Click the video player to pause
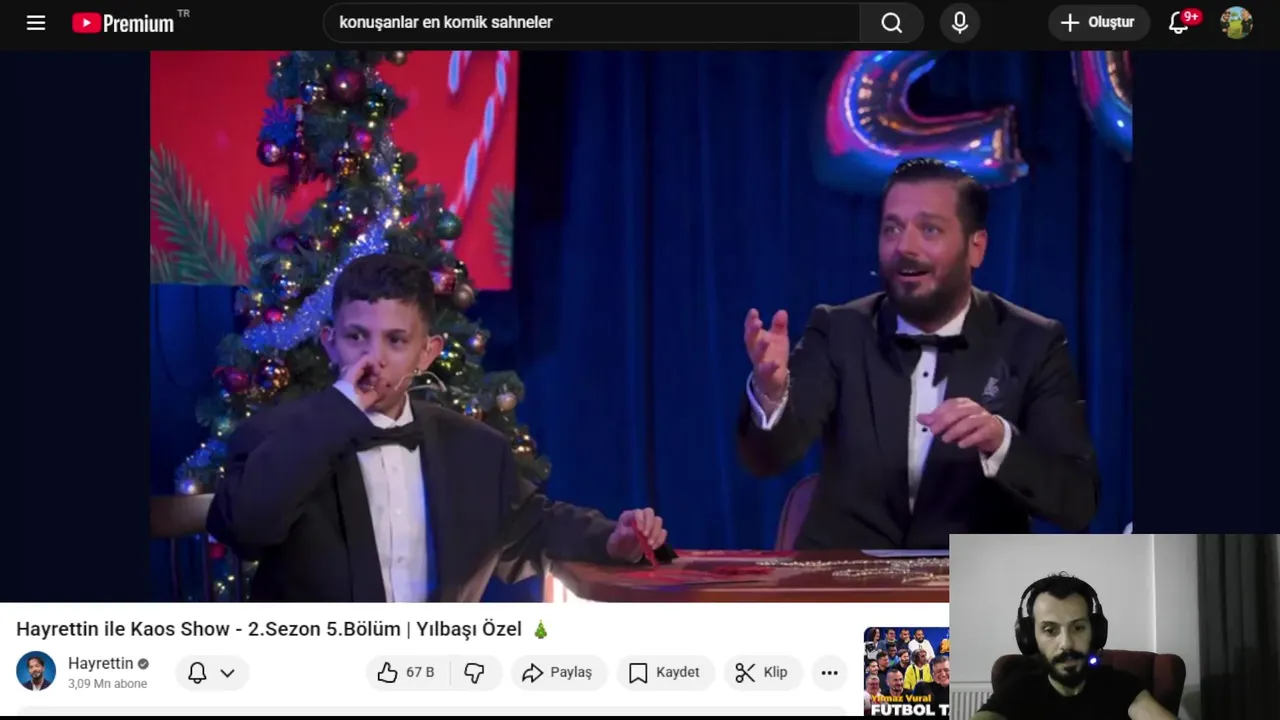The height and width of the screenshot is (720, 1280). [x=640, y=326]
